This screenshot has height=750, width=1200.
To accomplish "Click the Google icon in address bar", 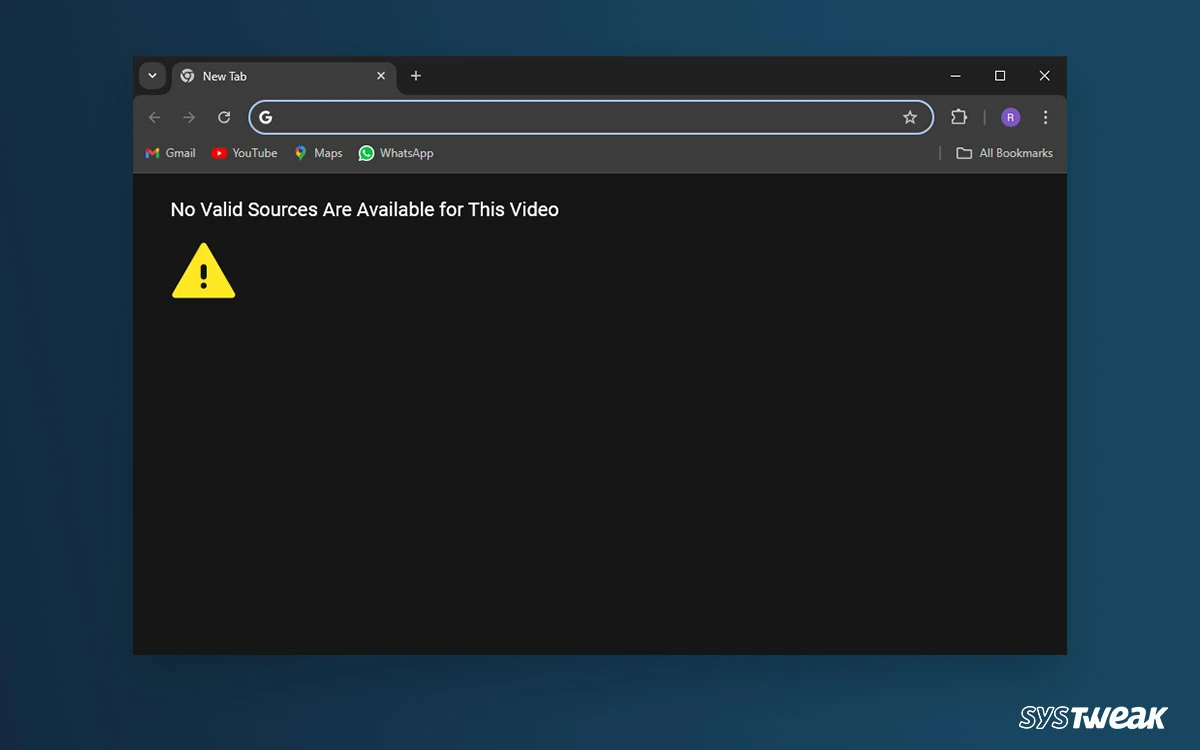I will click(x=266, y=117).
